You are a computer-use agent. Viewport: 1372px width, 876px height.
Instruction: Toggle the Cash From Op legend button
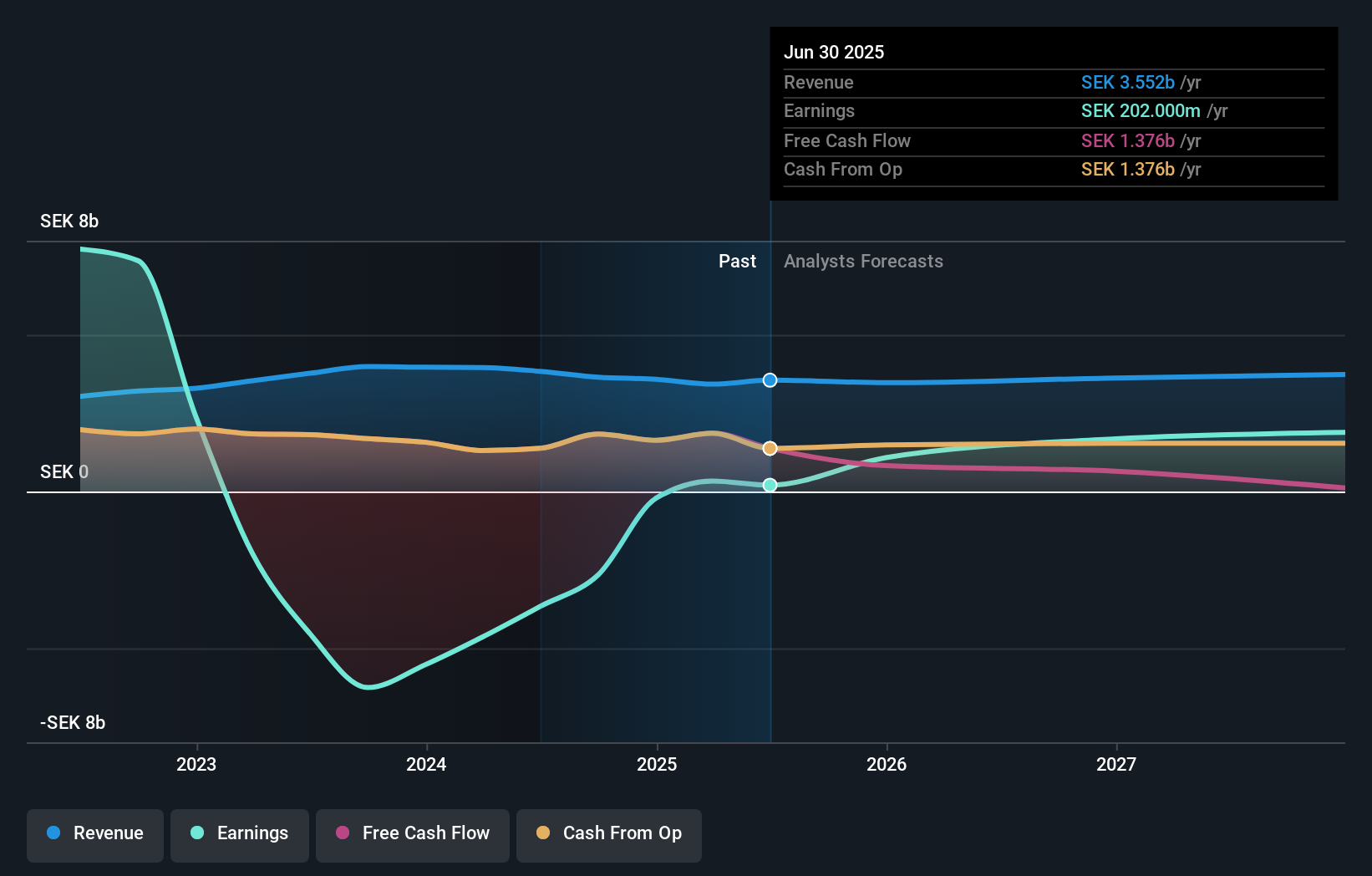pos(609,835)
